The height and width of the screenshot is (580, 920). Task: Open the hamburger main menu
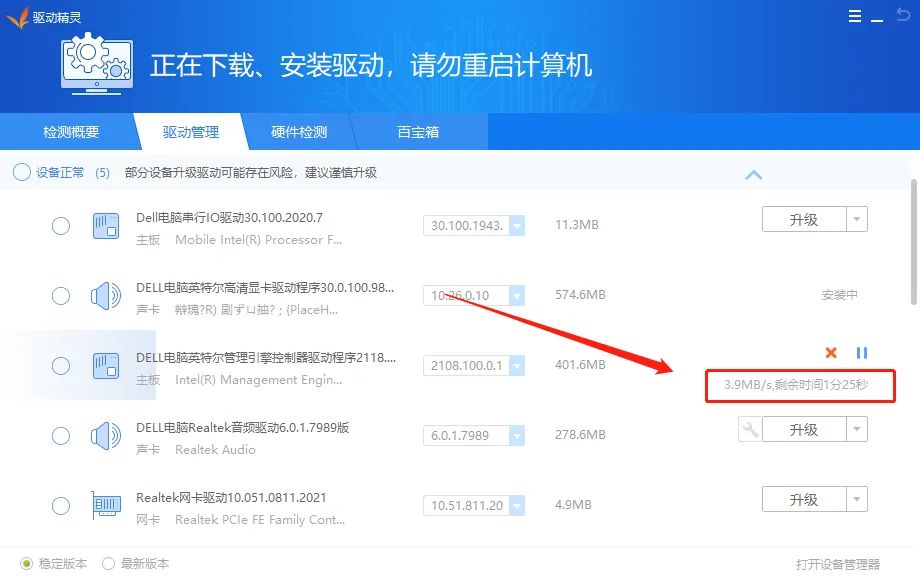click(855, 16)
